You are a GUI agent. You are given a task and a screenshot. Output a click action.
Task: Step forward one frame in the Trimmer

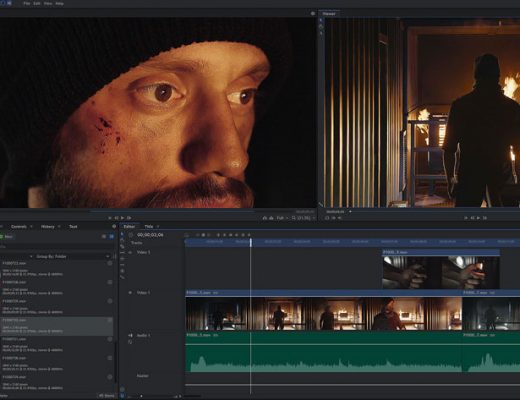pos(129,218)
